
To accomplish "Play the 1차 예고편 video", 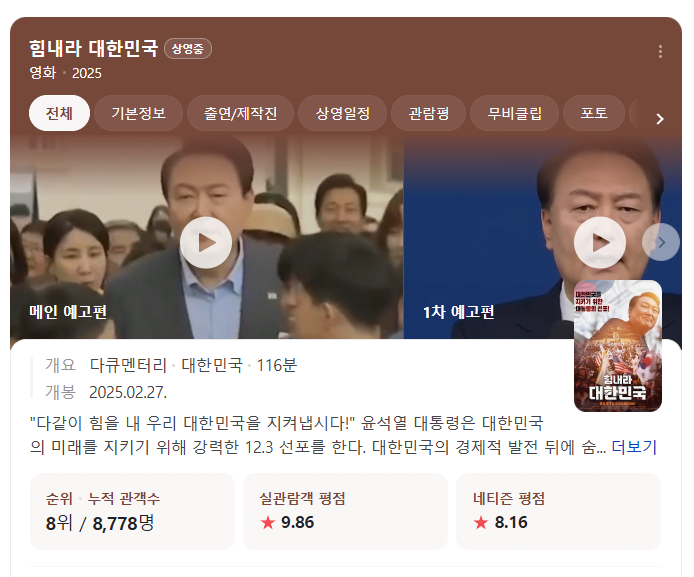I will (600, 242).
